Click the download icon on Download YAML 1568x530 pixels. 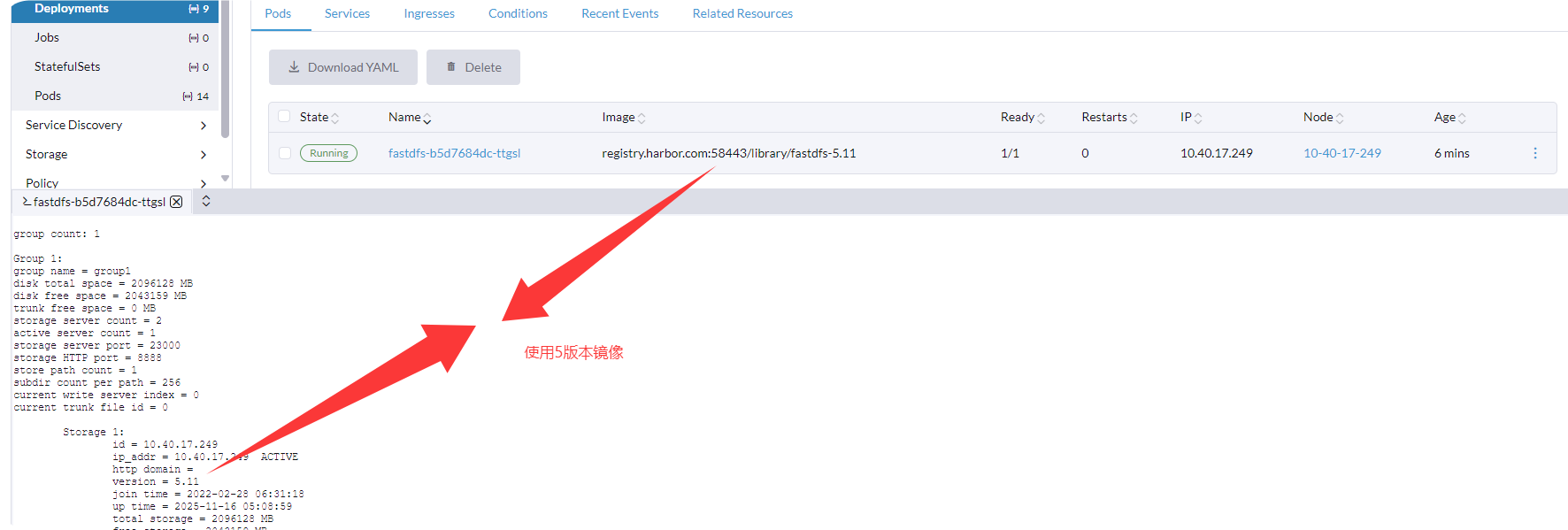click(x=294, y=67)
